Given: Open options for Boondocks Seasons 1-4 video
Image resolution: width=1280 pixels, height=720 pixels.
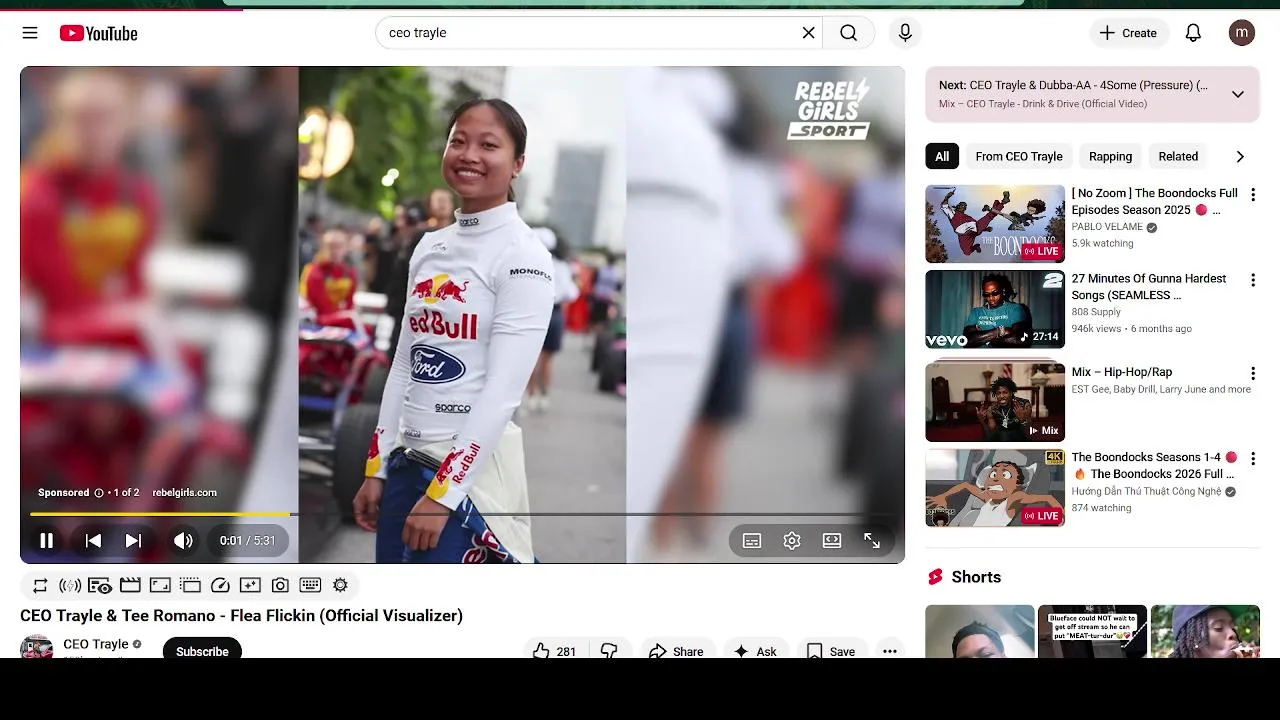Looking at the screenshot, I should point(1252,459).
